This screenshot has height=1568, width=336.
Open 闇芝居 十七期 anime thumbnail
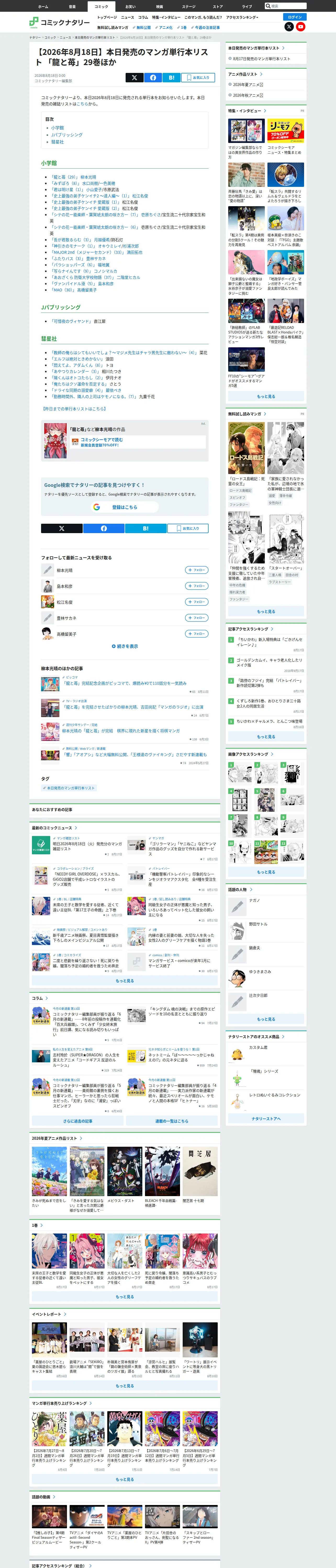click(x=200, y=1171)
